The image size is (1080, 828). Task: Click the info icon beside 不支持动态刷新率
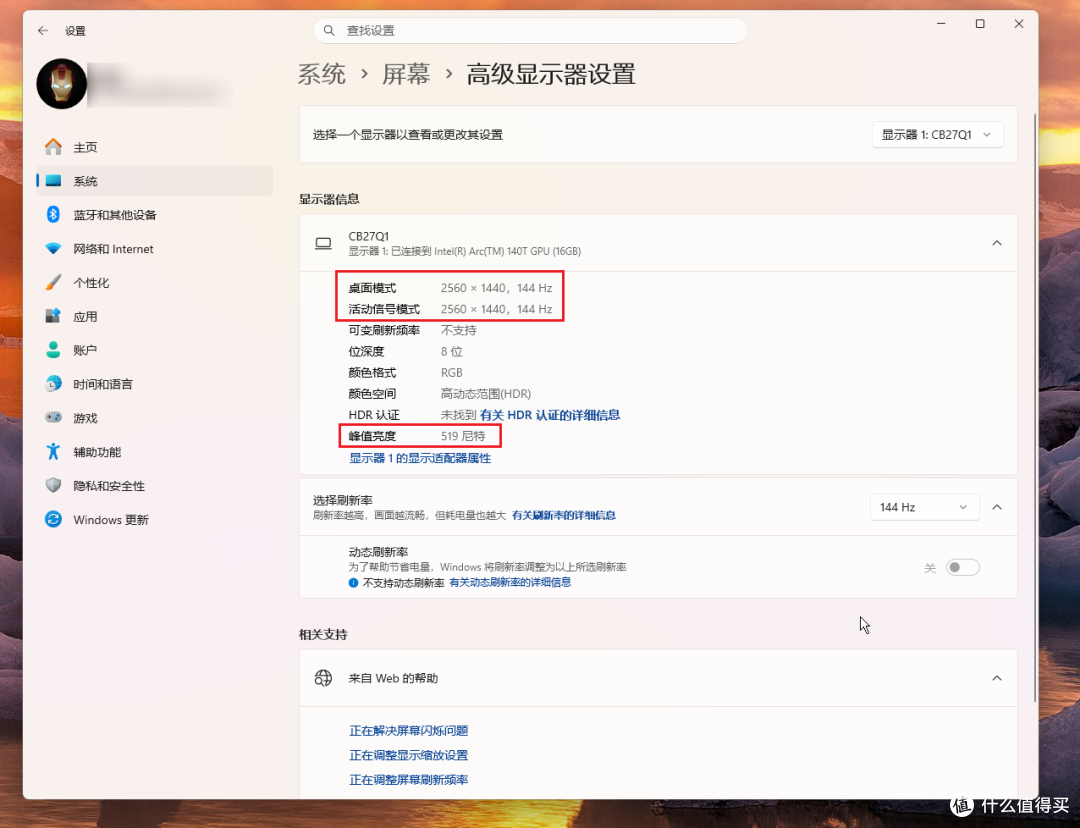click(x=353, y=583)
